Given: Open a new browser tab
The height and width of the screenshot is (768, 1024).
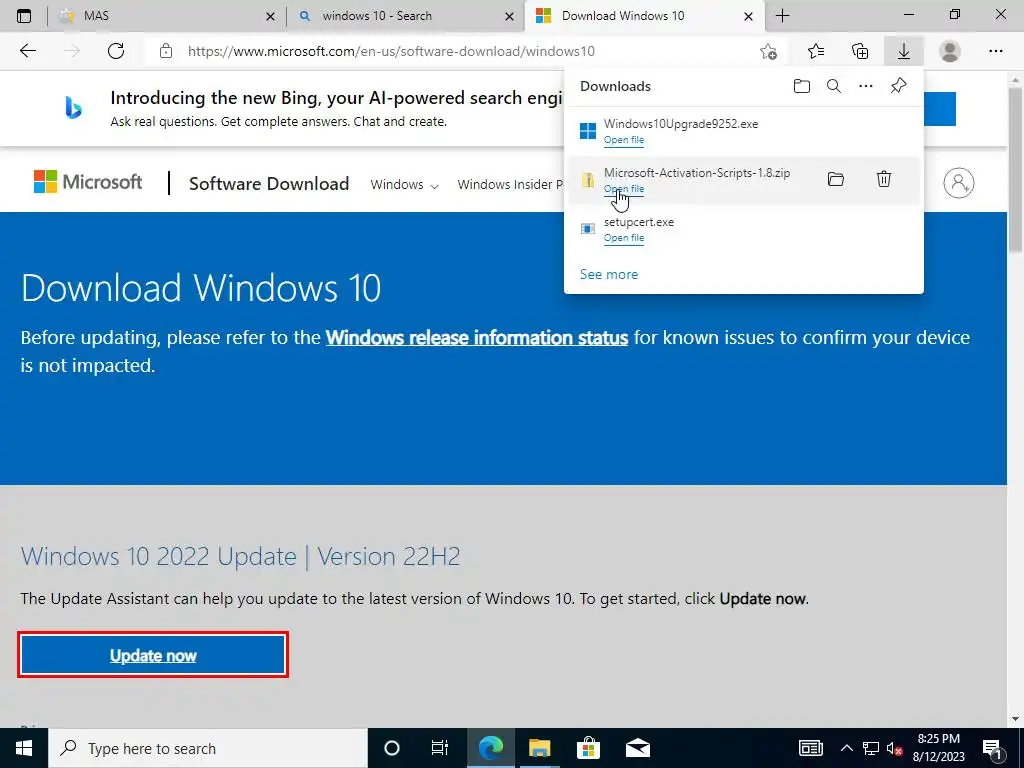Looking at the screenshot, I should tap(782, 16).
